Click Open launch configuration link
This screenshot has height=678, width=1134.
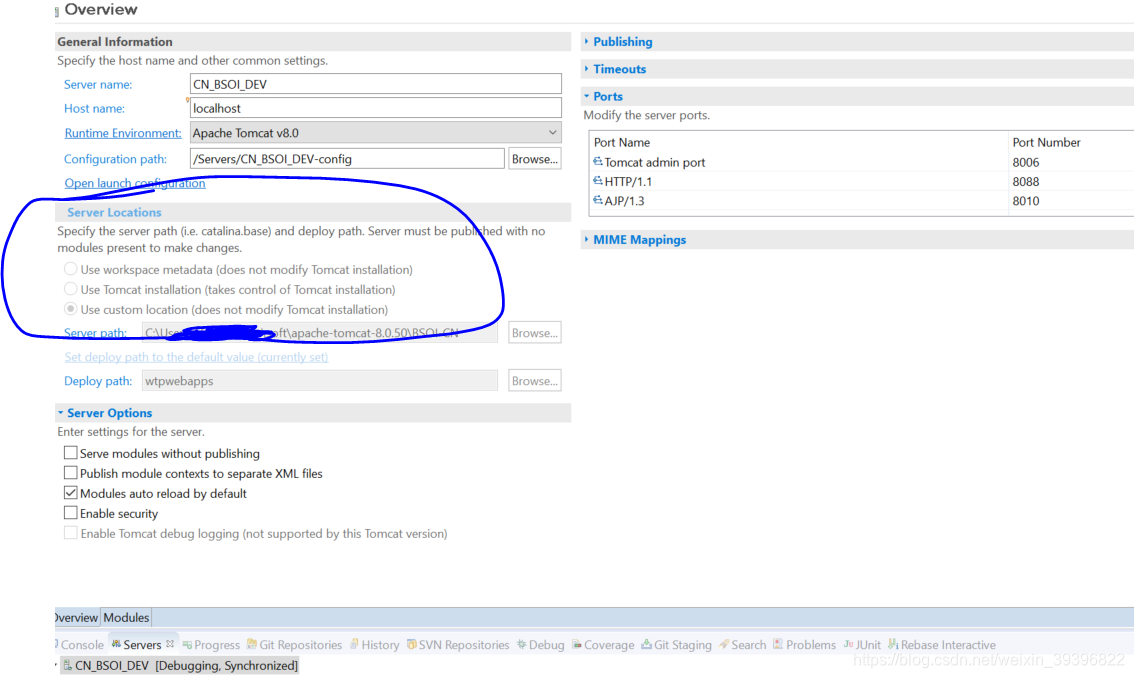pos(135,183)
